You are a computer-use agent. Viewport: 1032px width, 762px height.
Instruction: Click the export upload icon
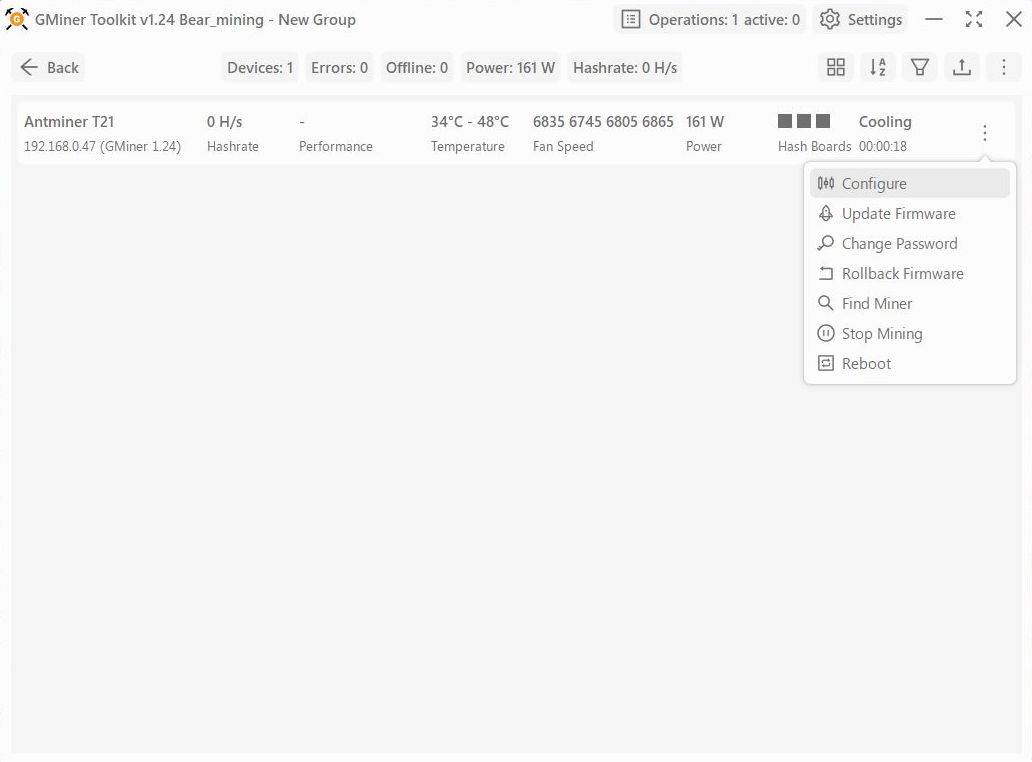click(962, 67)
